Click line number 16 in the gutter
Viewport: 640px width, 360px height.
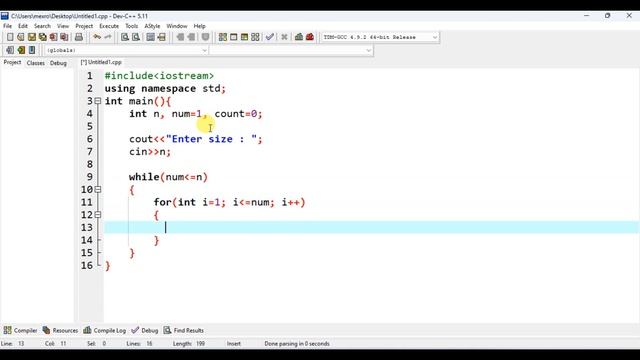pos(87,266)
